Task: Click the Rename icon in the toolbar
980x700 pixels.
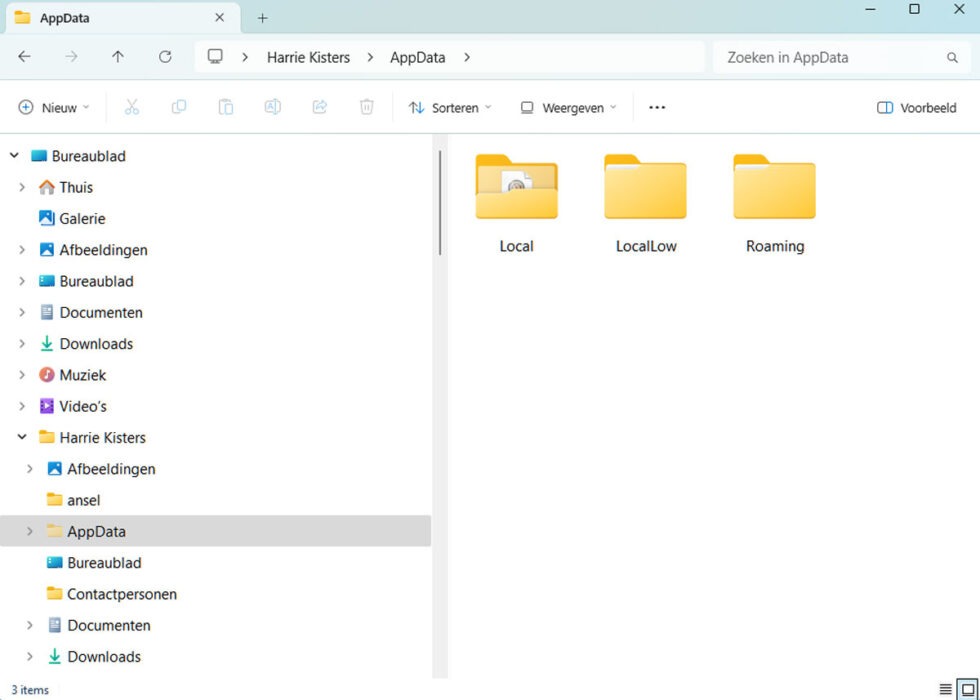Action: [272, 107]
